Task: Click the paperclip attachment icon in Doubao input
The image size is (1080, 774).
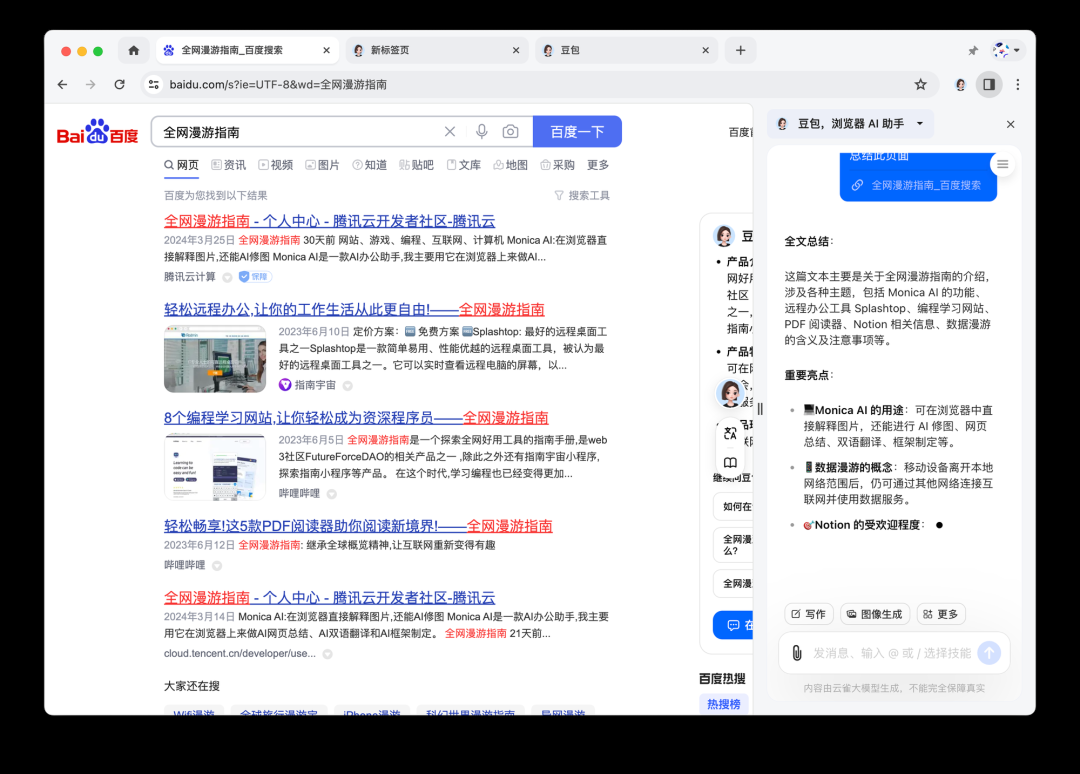Action: click(x=797, y=653)
